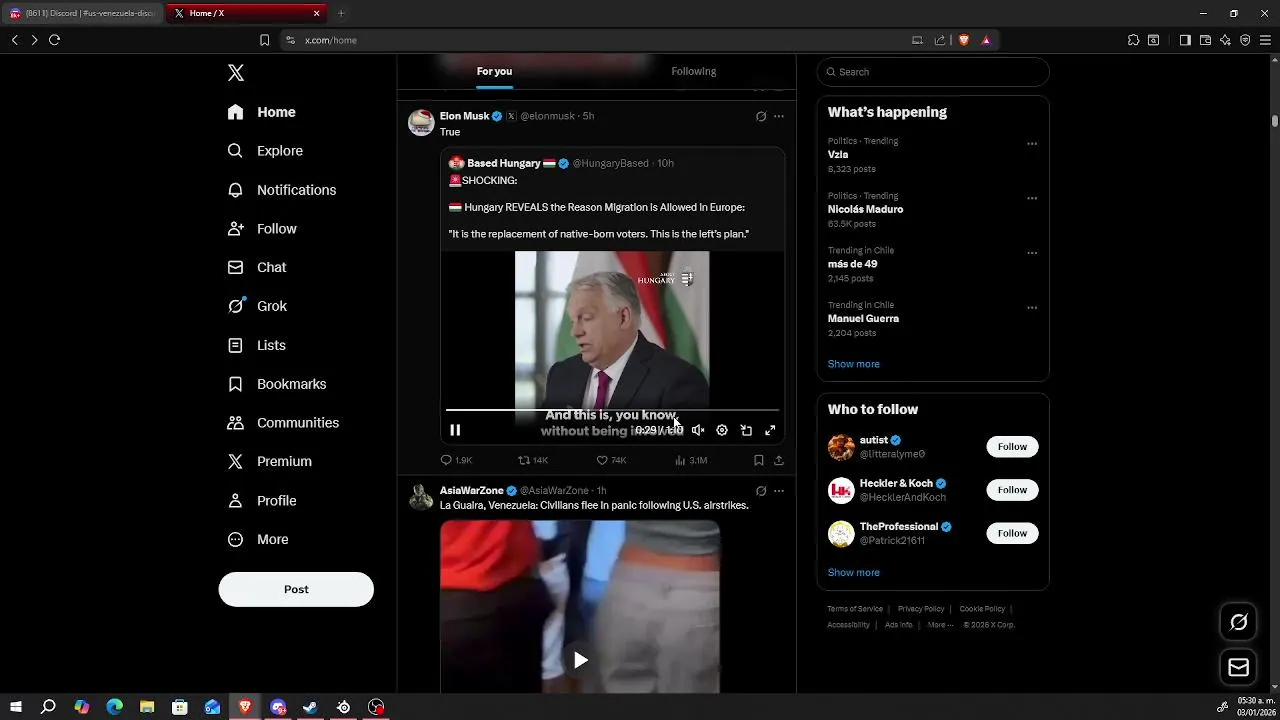Open the floating Grok button
Image resolution: width=1280 pixels, height=720 pixels.
[1238, 622]
